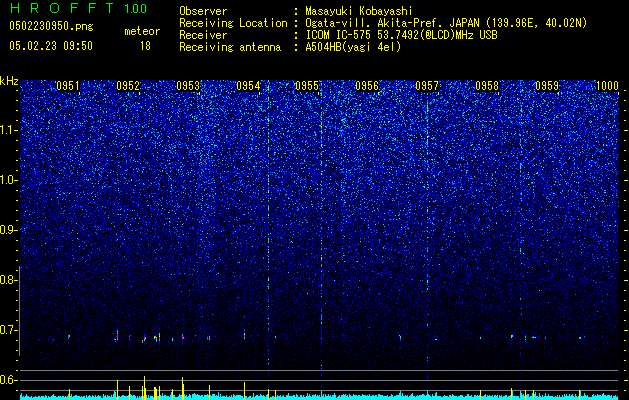Click the 1000 time marker

607,86
